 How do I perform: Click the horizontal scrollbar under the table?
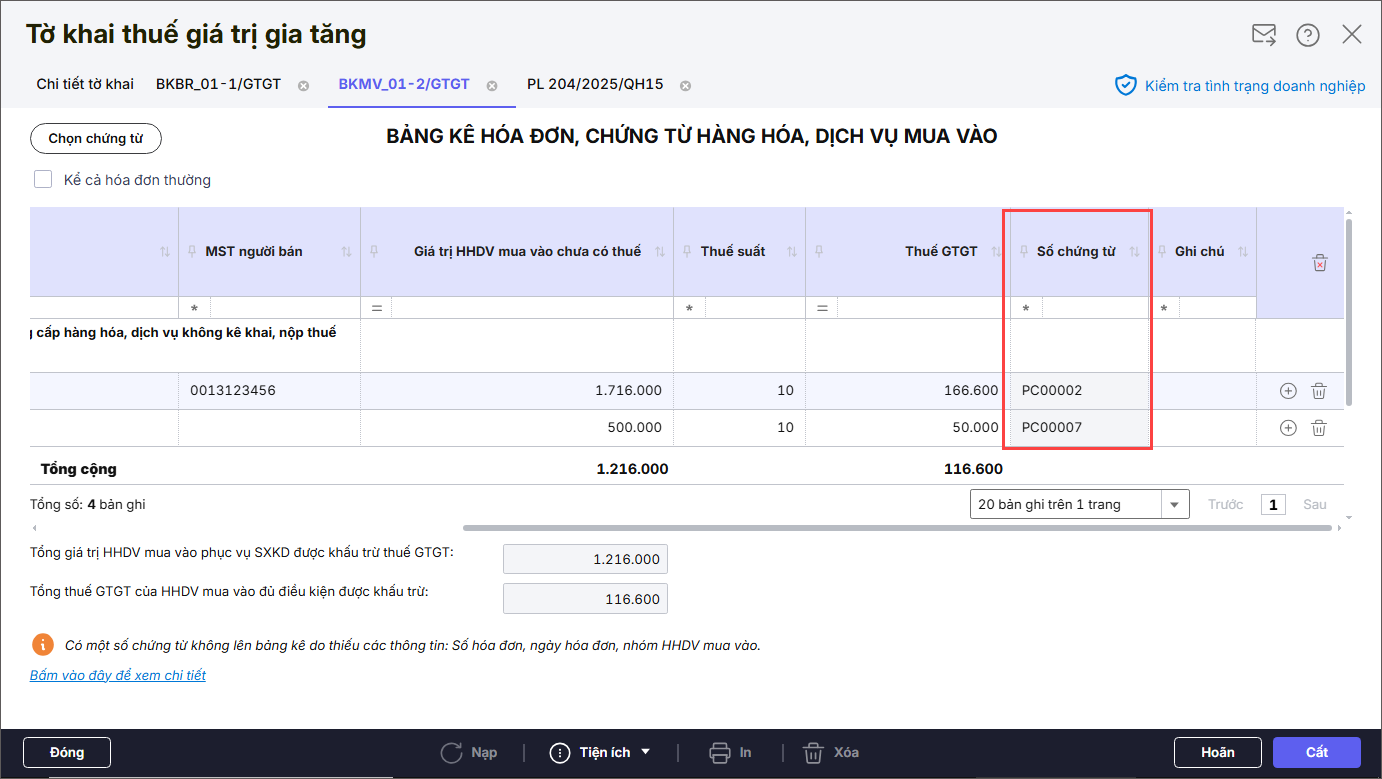(900, 527)
